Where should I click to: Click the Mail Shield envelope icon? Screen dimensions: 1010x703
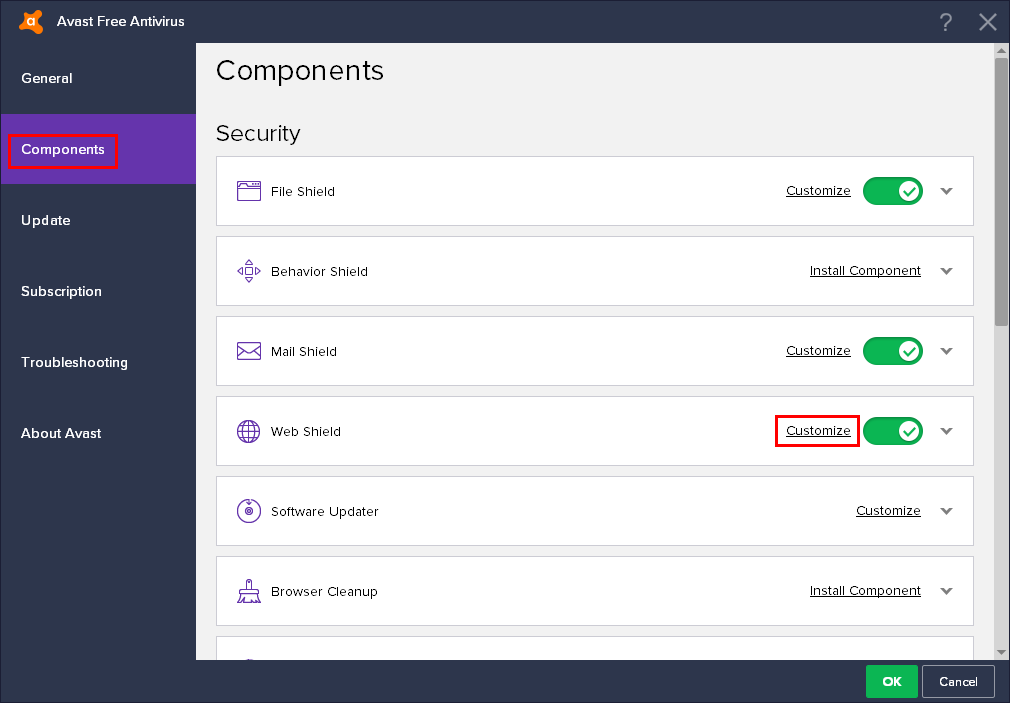click(x=249, y=351)
